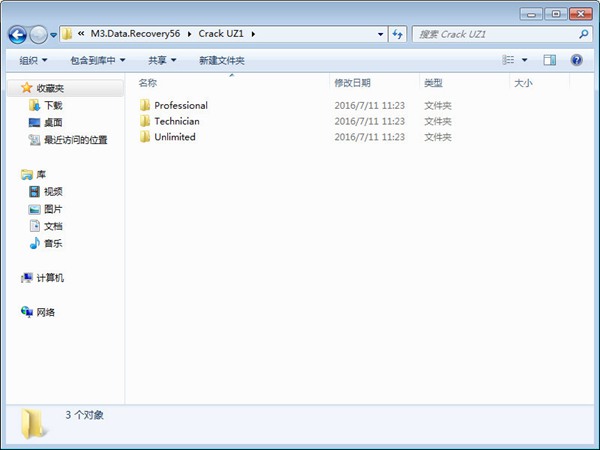The image size is (600, 450).
Task: Open address bar history dropdown
Action: tap(380, 34)
